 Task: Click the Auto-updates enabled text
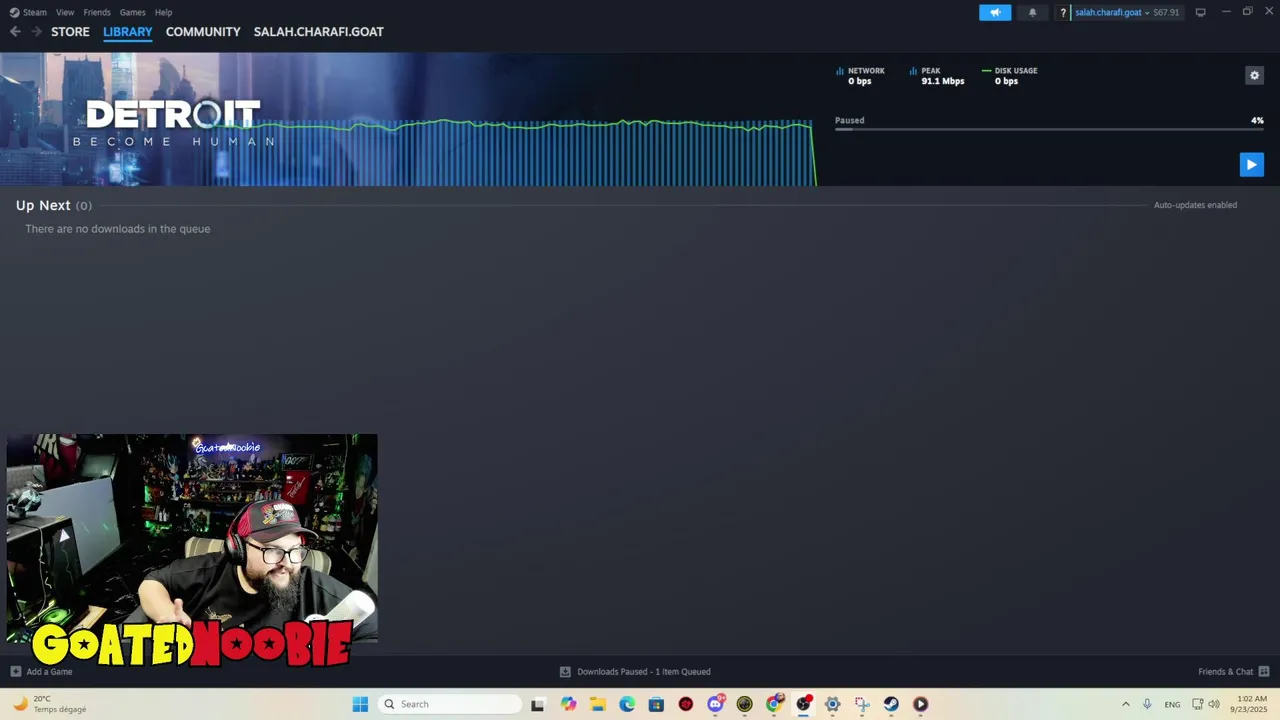(x=1195, y=205)
